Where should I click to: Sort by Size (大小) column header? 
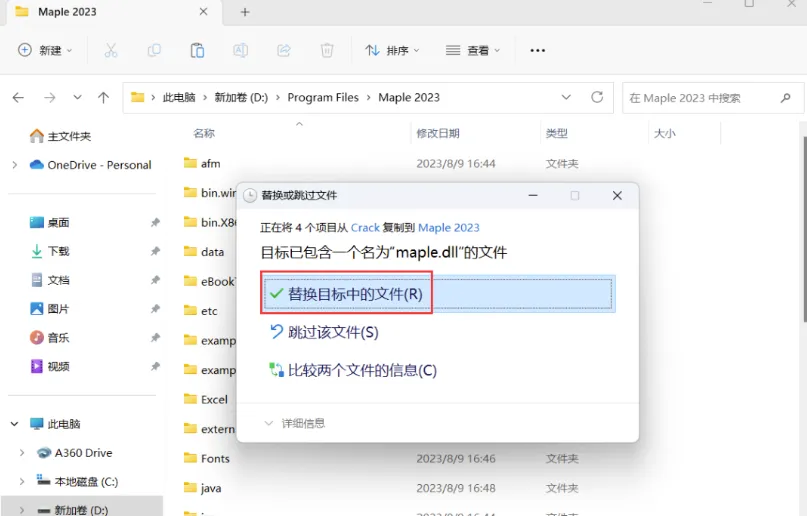[x=664, y=133]
